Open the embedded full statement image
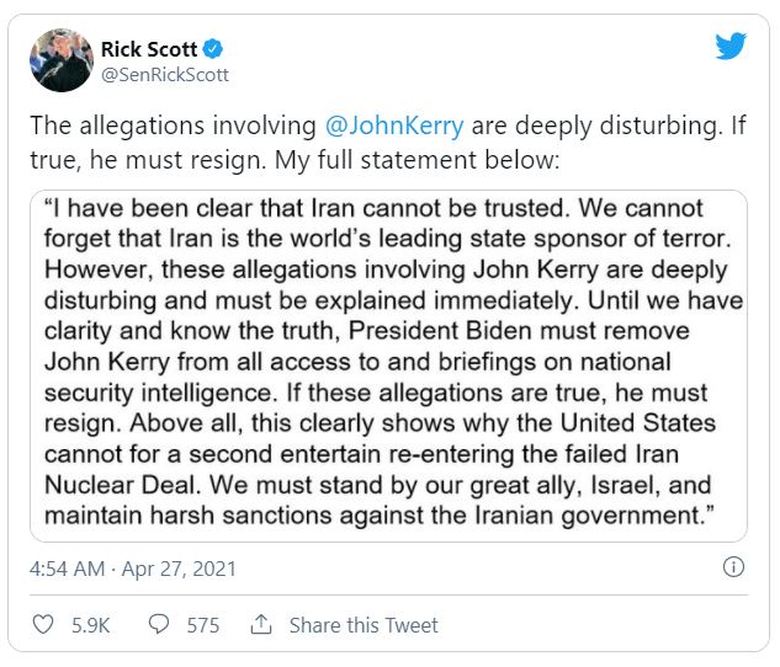The height and width of the screenshot is (667, 780). pyautogui.click(x=389, y=365)
